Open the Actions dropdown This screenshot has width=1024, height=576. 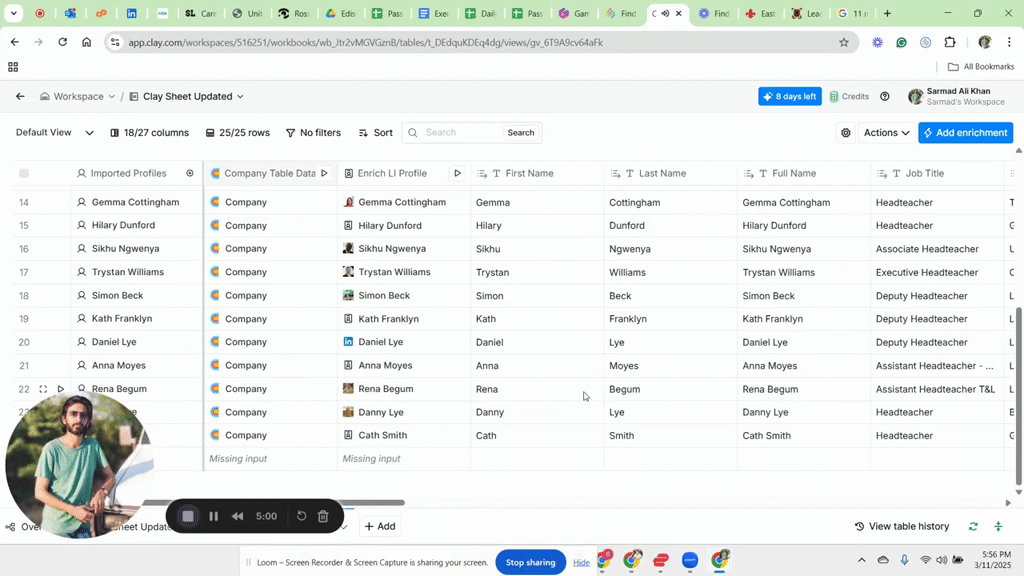pyautogui.click(x=886, y=133)
